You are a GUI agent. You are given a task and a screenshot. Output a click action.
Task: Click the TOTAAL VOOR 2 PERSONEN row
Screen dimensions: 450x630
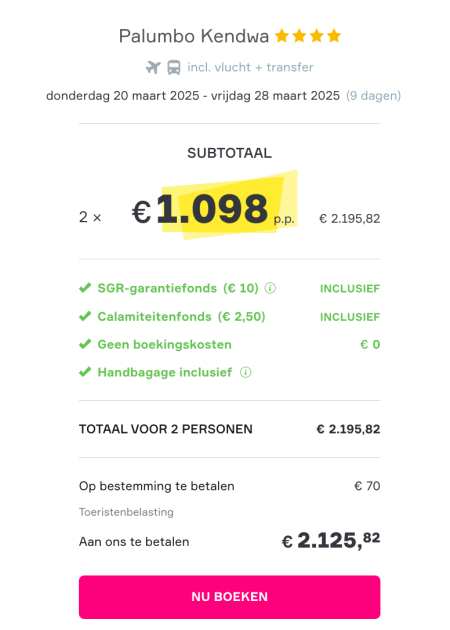click(229, 429)
